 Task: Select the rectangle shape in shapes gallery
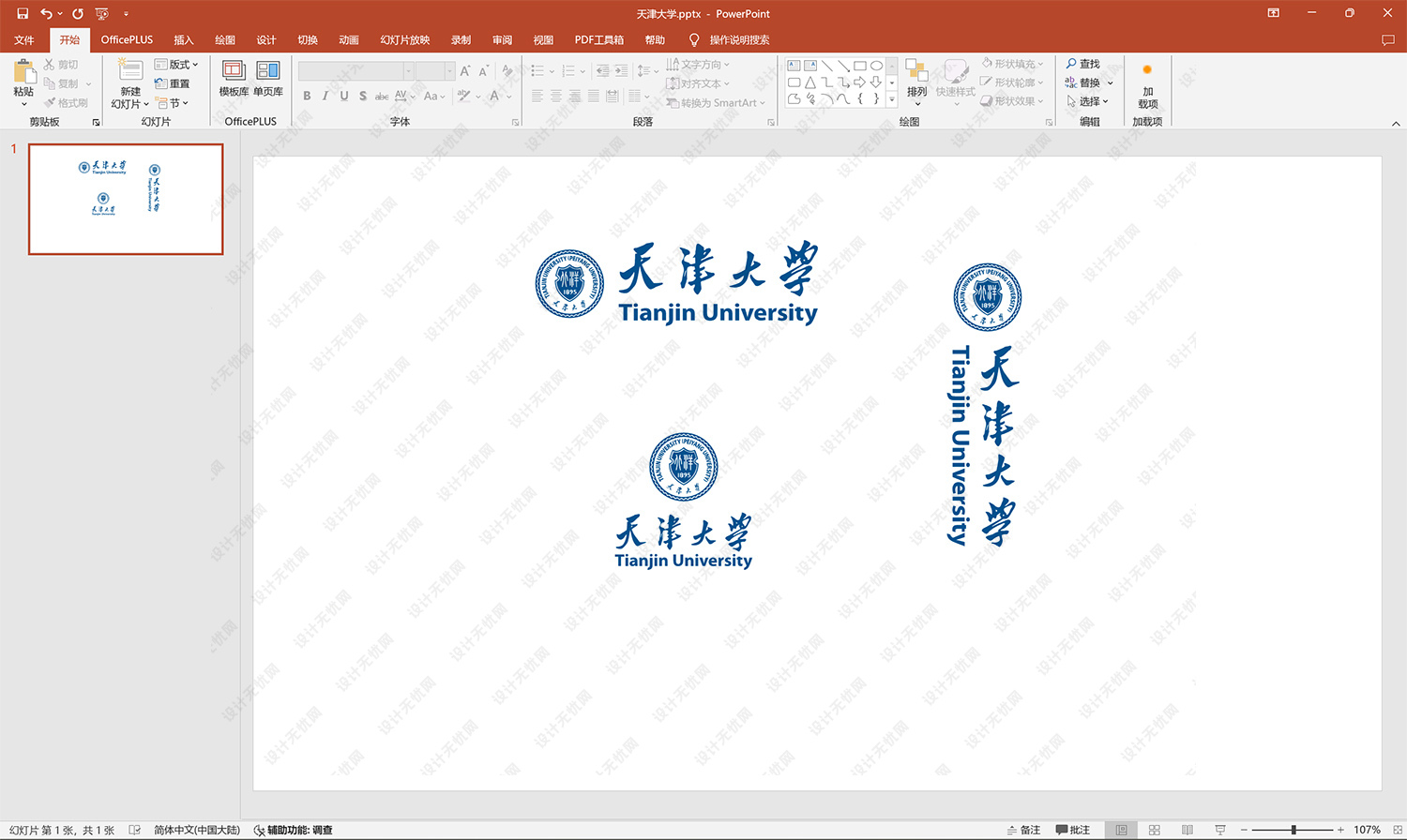[x=859, y=66]
